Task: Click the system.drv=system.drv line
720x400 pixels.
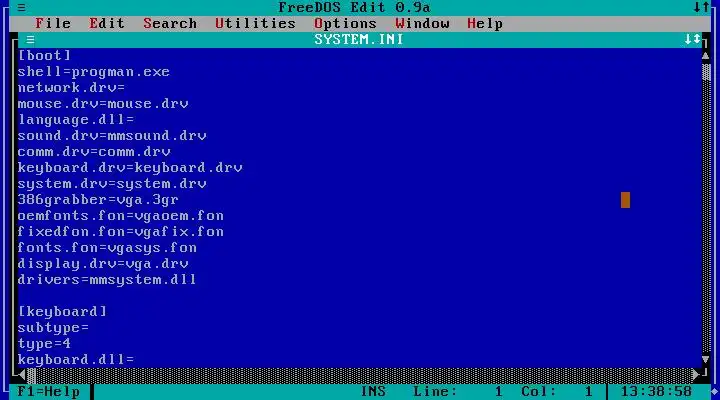Action: 112,184
